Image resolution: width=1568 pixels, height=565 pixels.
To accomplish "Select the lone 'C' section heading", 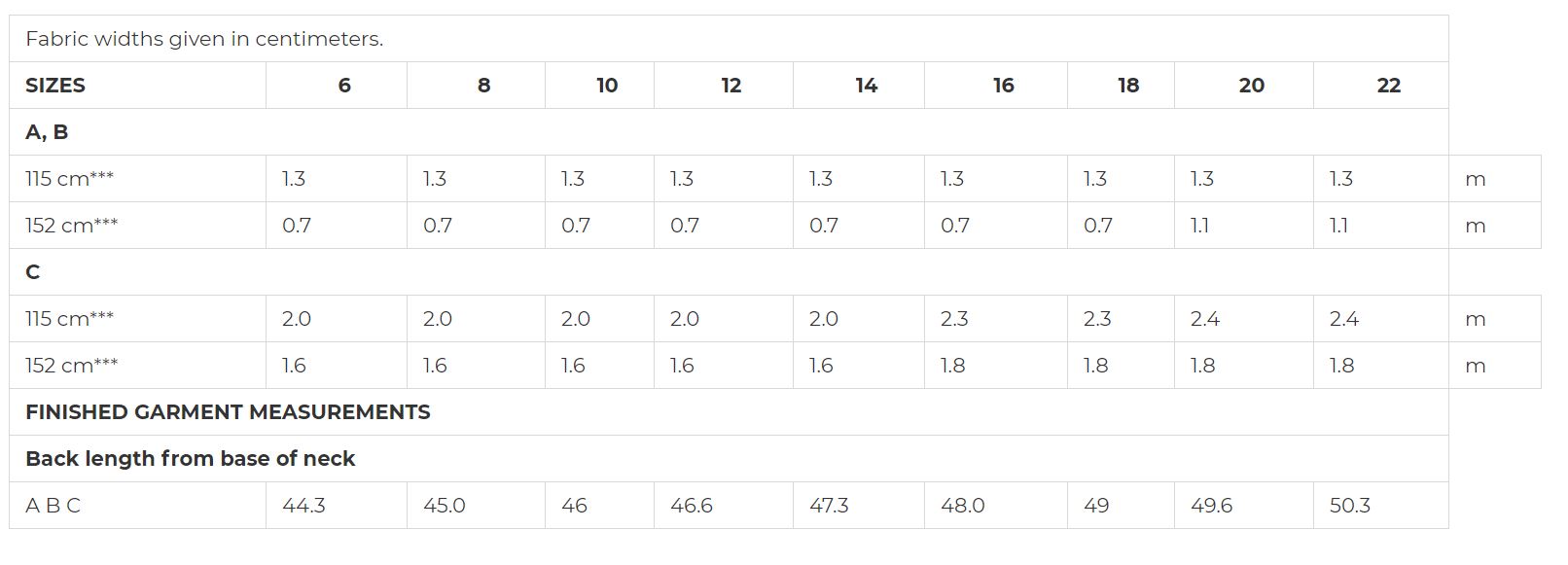I will point(33,272).
